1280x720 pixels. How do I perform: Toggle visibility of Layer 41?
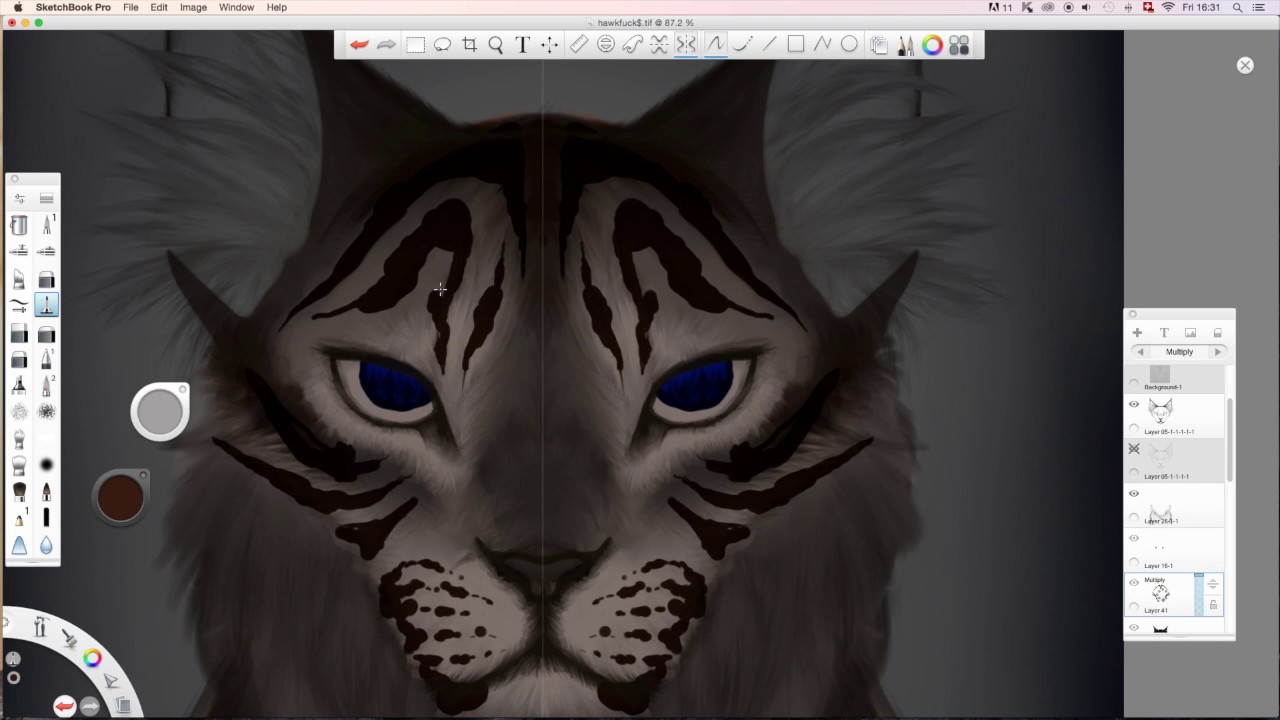(1134, 582)
